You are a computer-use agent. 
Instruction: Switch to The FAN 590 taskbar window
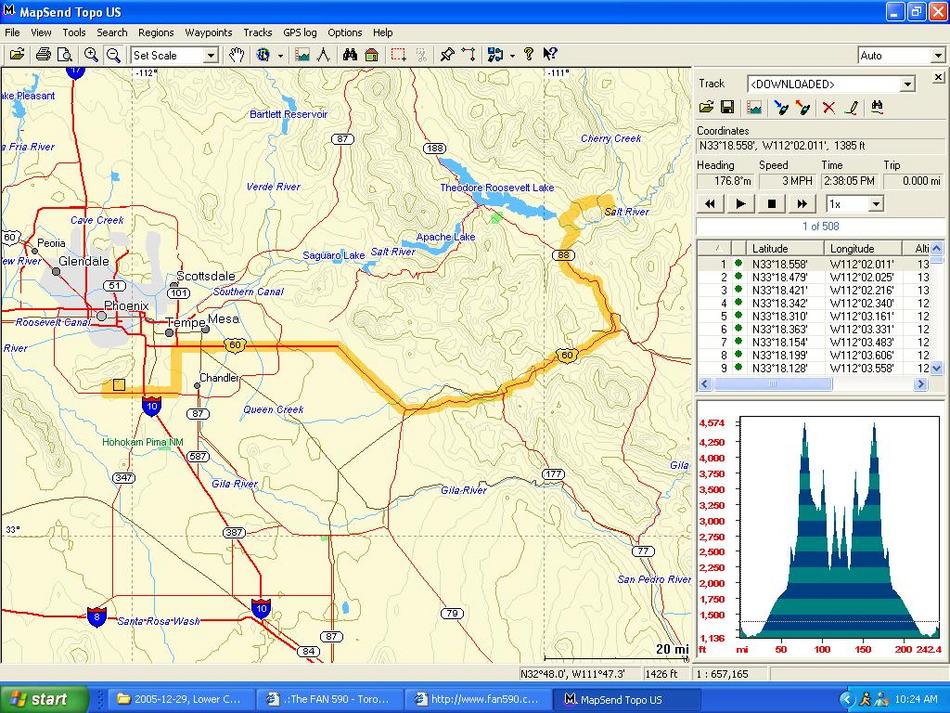pyautogui.click(x=328, y=700)
